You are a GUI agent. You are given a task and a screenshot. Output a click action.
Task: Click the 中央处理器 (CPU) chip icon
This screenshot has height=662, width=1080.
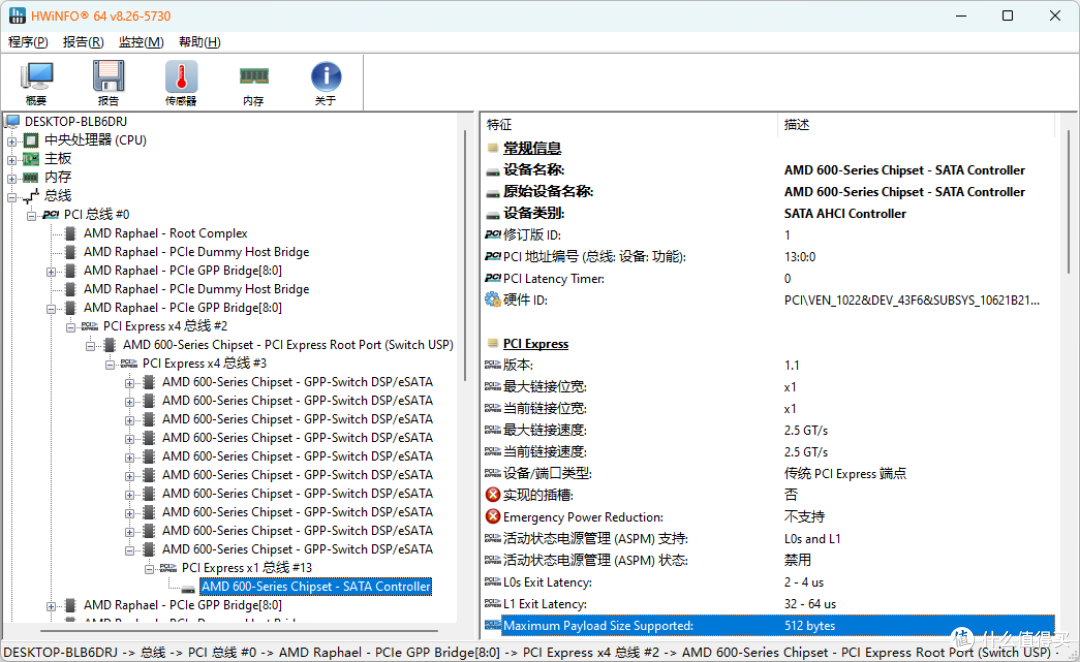pyautogui.click(x=31, y=140)
